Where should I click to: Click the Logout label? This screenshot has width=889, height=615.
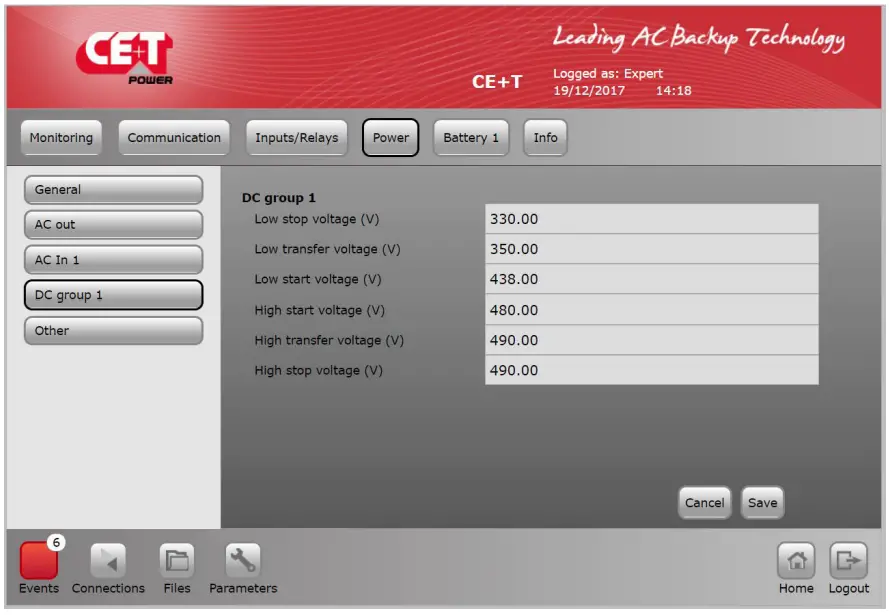tap(848, 589)
